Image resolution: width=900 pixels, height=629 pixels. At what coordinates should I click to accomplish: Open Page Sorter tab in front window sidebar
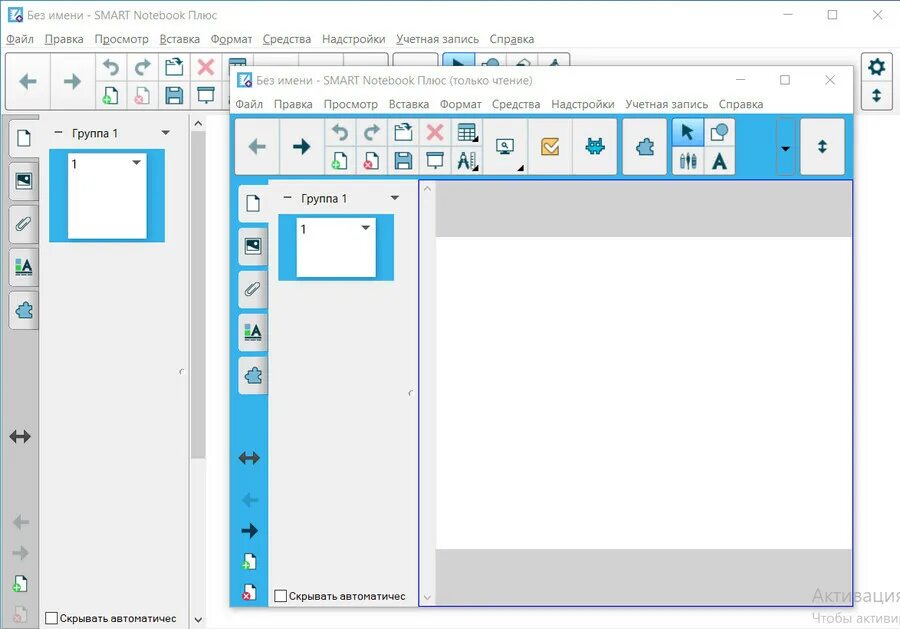(x=253, y=203)
